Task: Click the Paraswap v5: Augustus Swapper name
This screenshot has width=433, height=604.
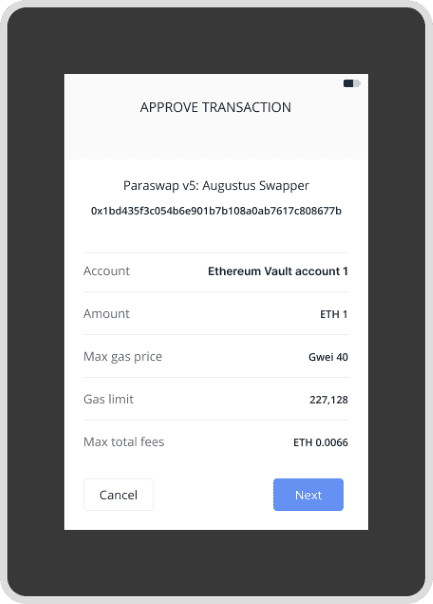Action: pyautogui.click(x=216, y=185)
